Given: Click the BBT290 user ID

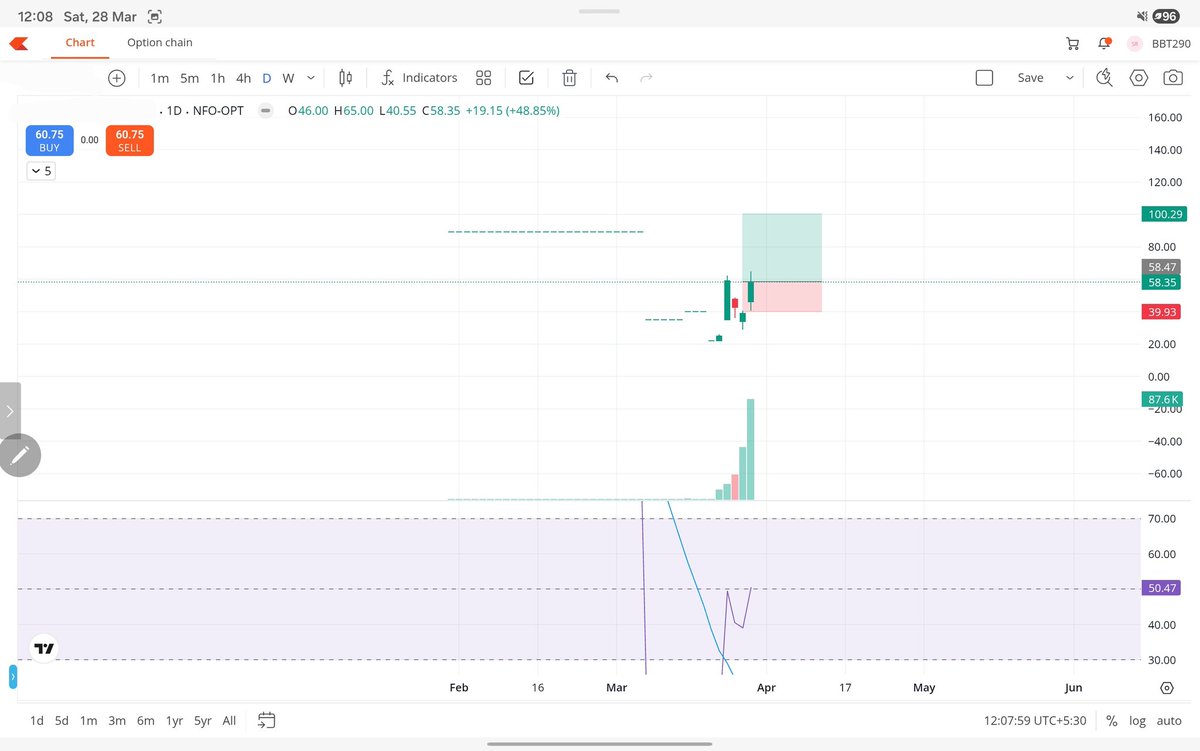Looking at the screenshot, I should pyautogui.click(x=1171, y=43).
